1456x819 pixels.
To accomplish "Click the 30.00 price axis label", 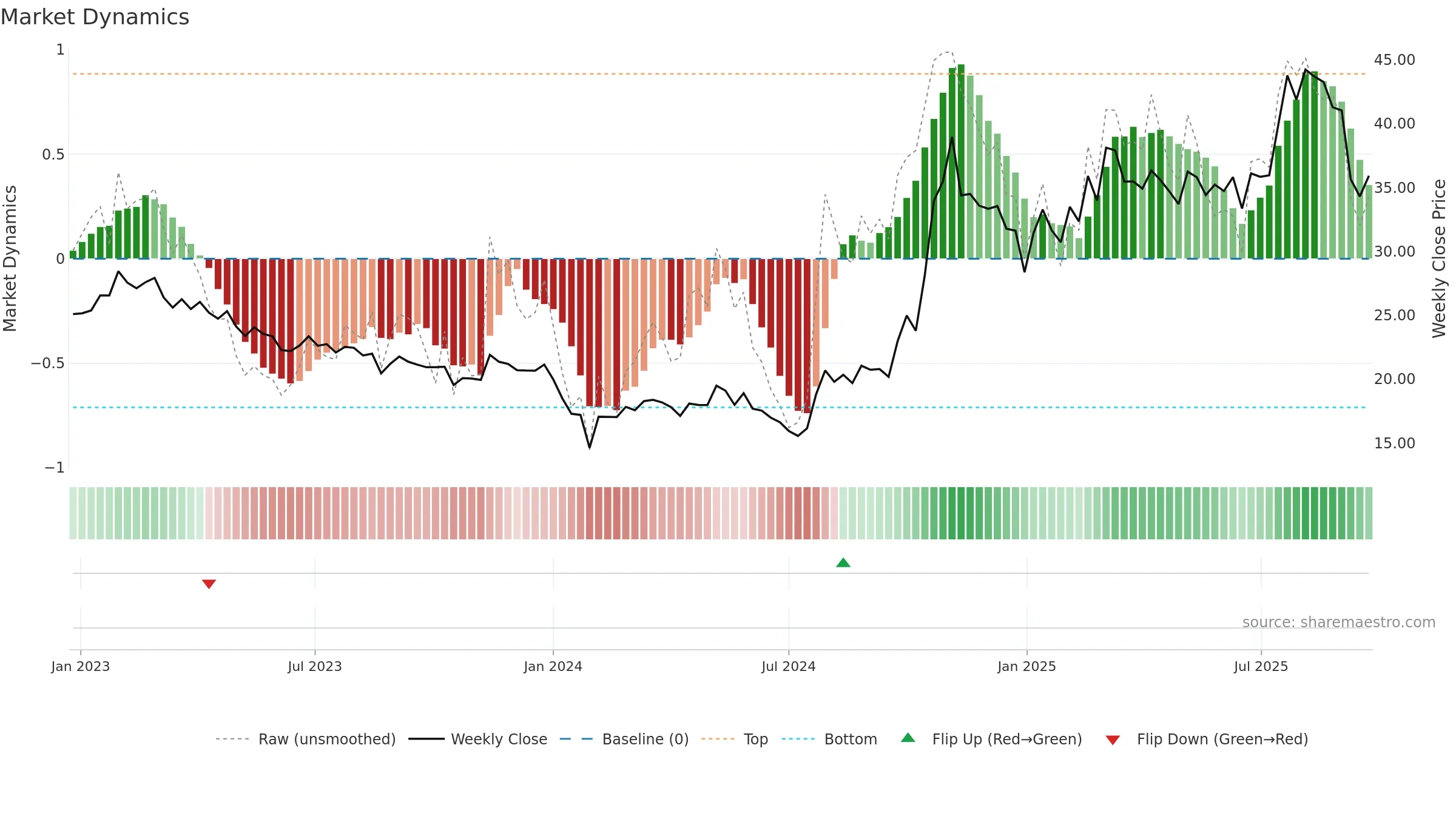I will (1395, 251).
